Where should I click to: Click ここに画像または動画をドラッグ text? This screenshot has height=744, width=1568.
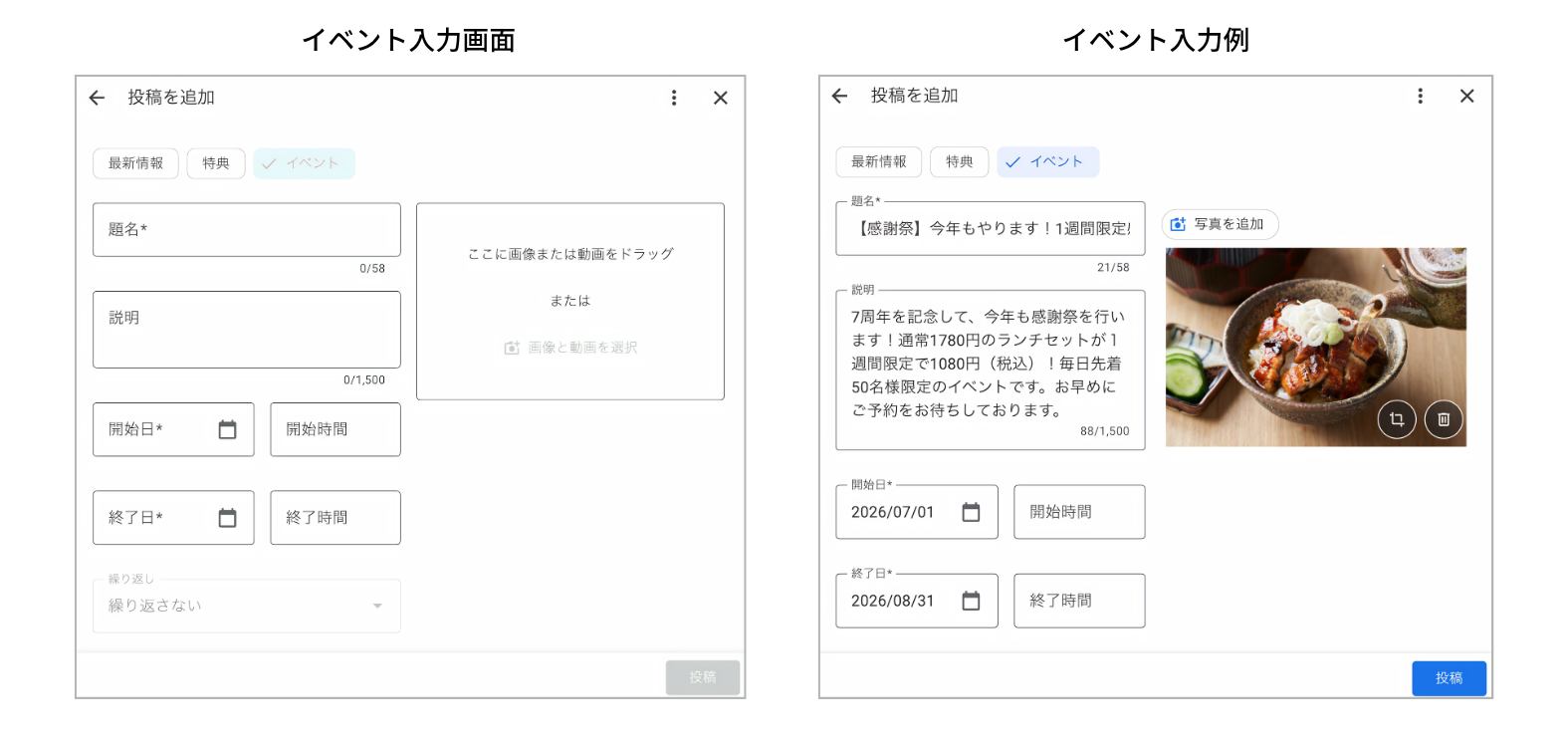click(x=570, y=254)
